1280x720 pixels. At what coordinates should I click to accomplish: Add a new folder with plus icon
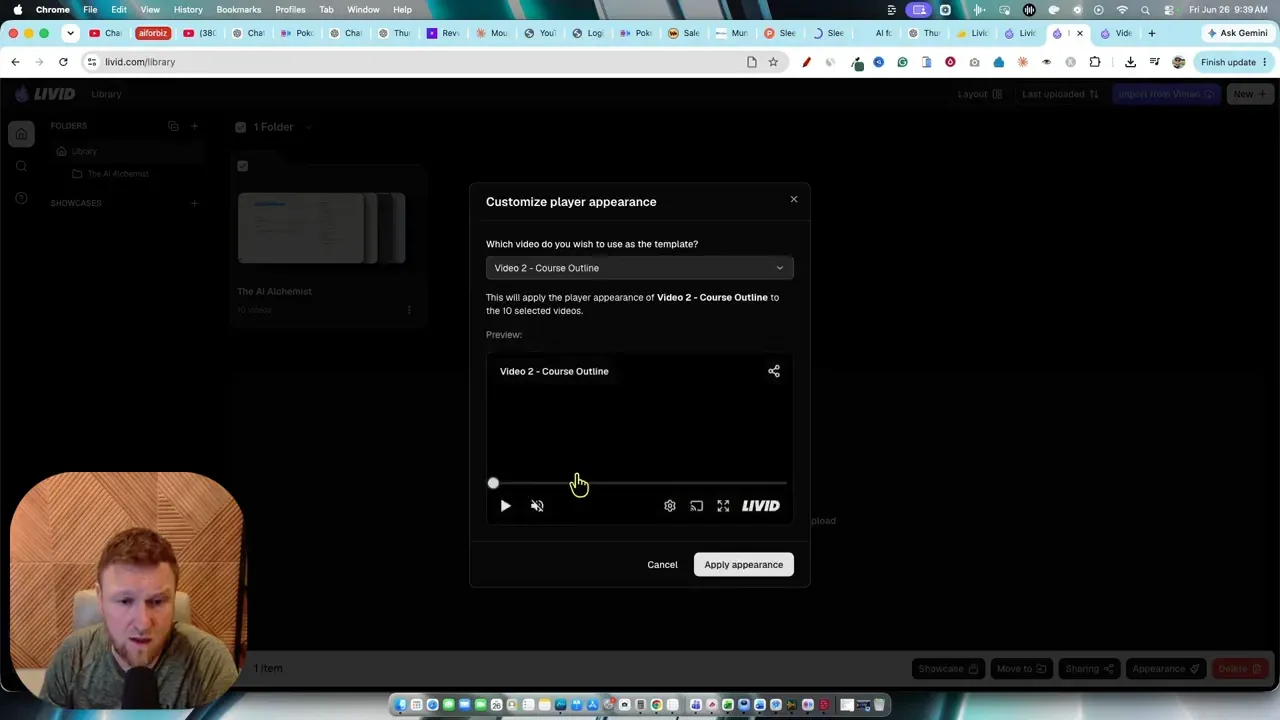[x=195, y=126]
